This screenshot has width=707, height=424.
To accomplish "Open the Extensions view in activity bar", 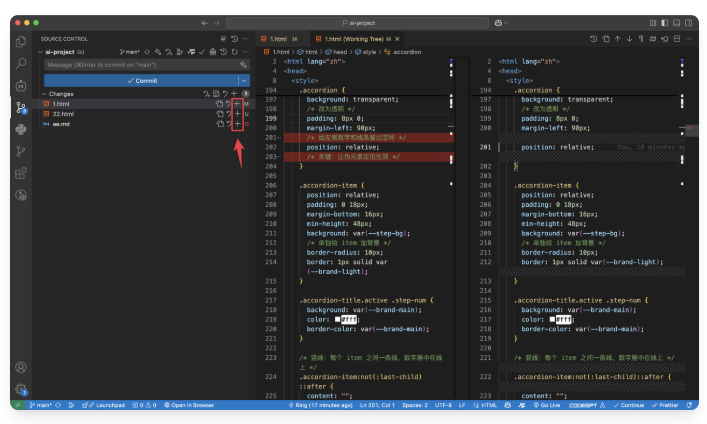I will [21, 173].
